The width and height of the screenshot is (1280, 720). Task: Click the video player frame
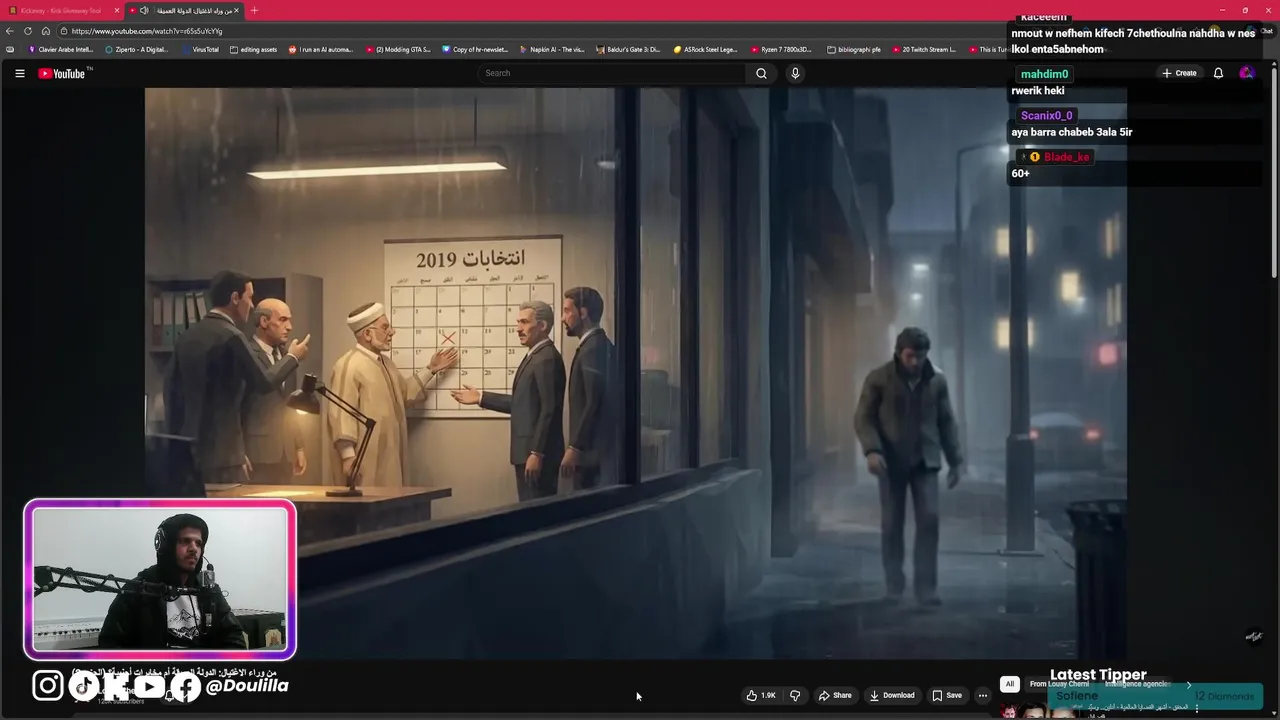tap(636, 373)
